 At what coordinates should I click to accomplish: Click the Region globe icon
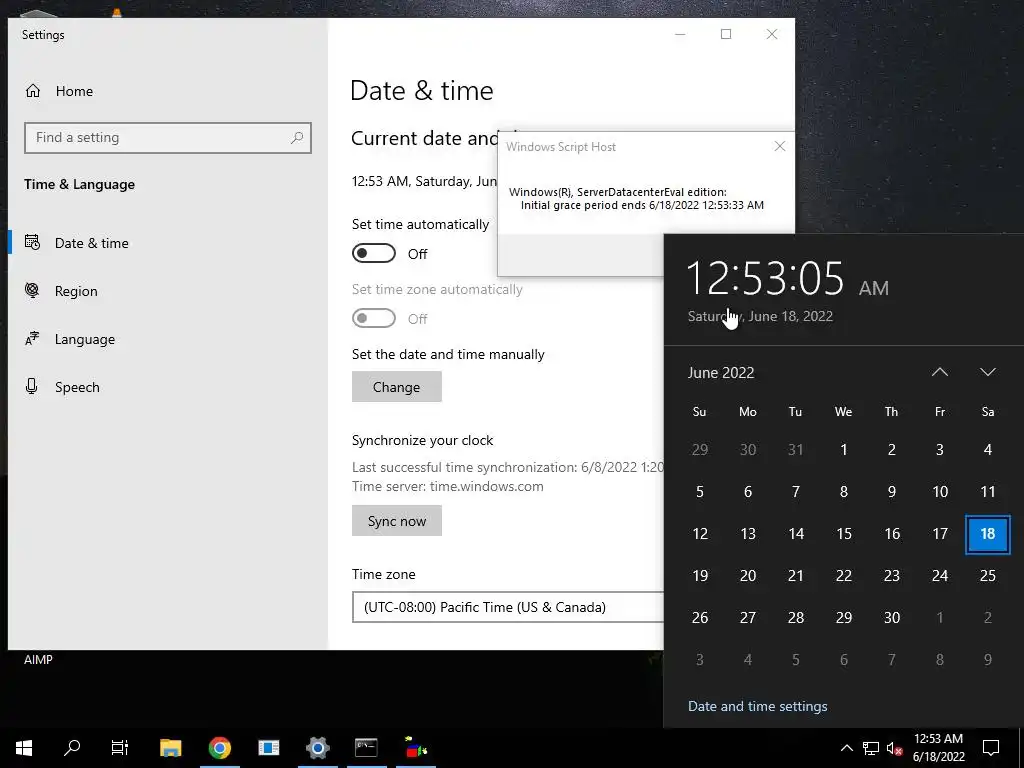click(32, 290)
